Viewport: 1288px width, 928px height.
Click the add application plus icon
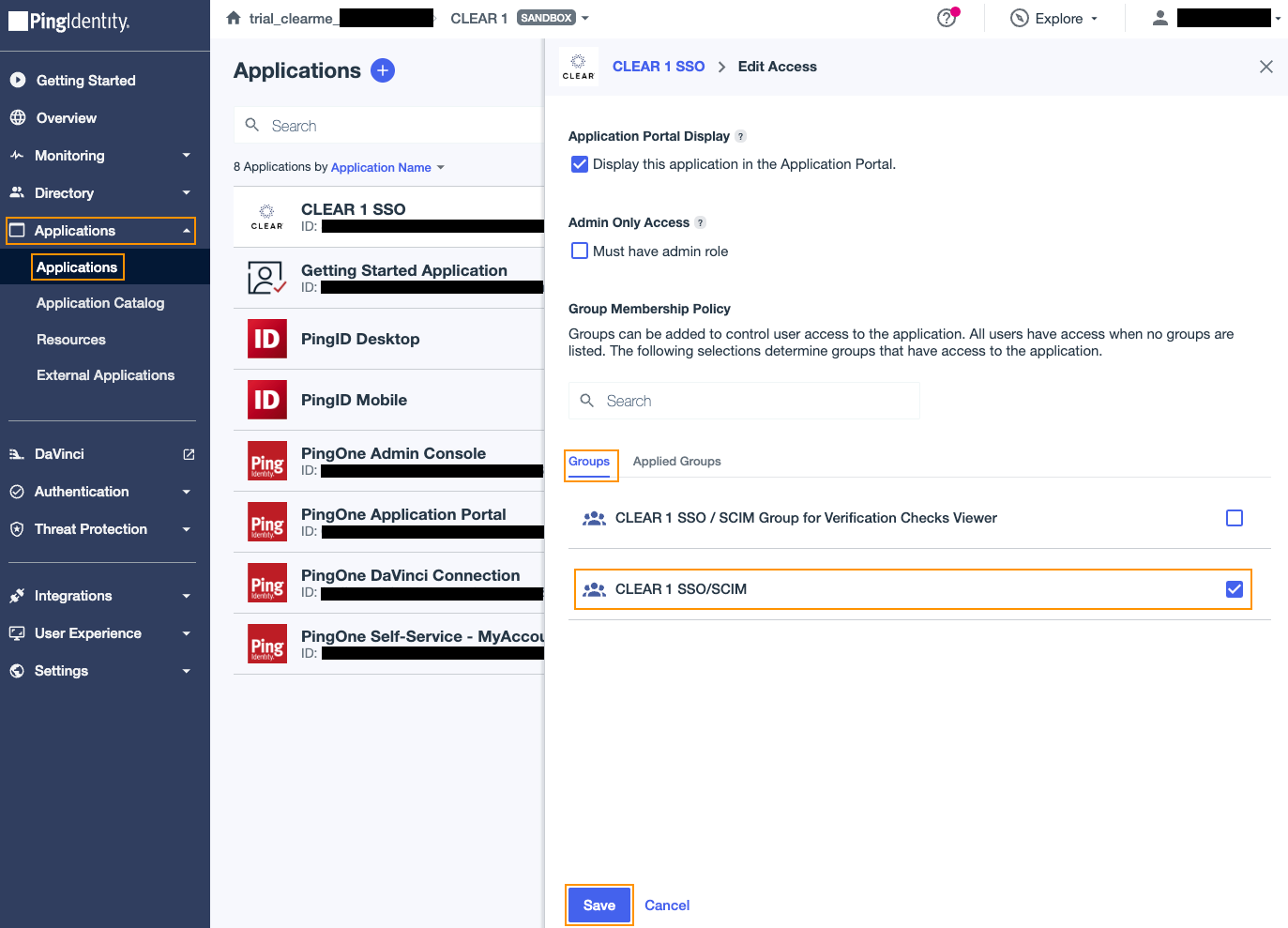pyautogui.click(x=383, y=70)
